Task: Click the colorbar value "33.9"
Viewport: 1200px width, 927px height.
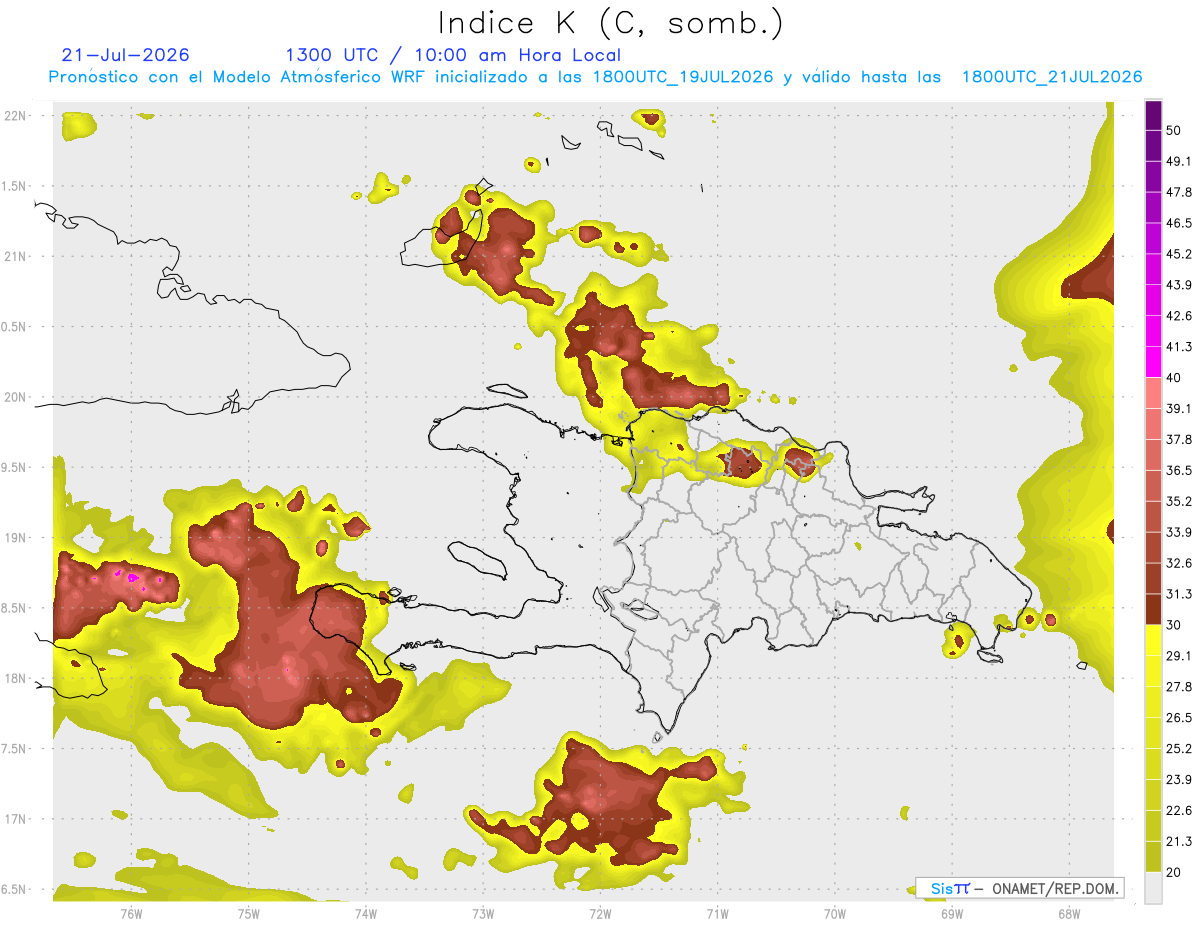Action: tap(1179, 533)
